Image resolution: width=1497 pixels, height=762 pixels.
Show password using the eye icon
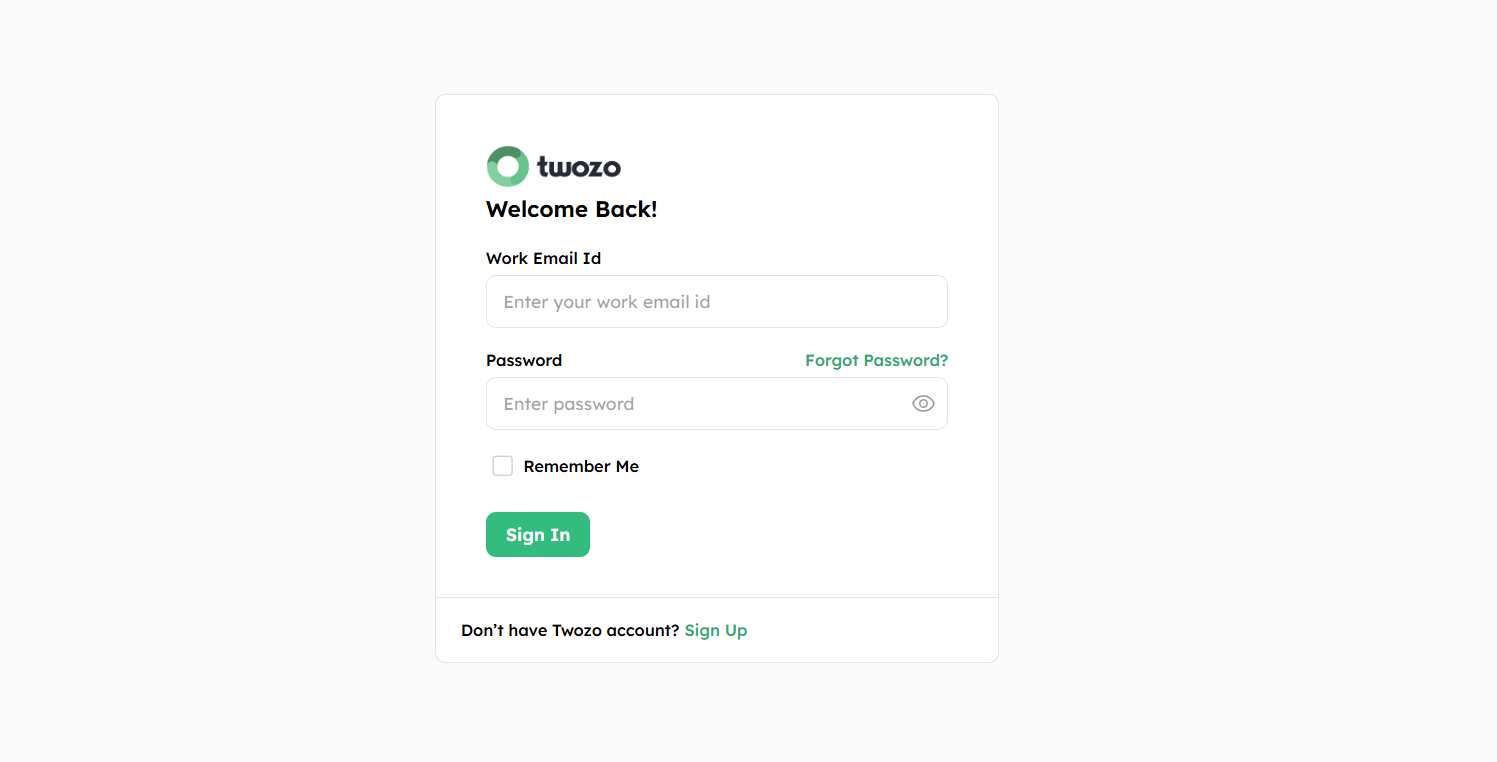pyautogui.click(x=923, y=404)
